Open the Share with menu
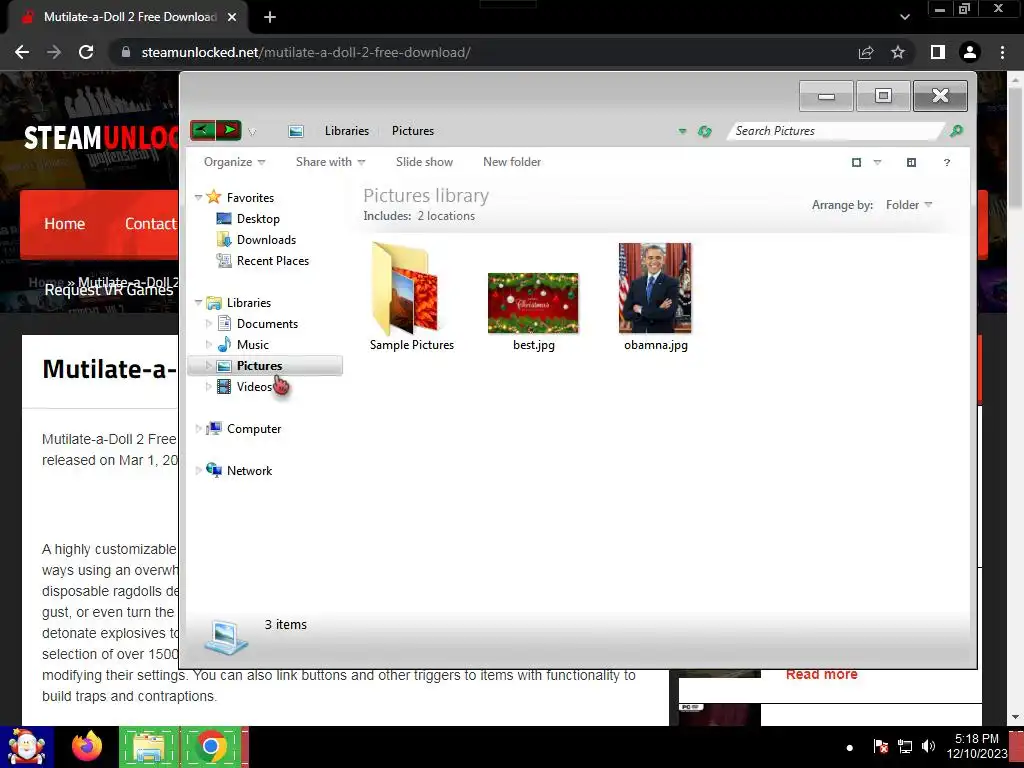This screenshot has height=768, width=1024. point(330,162)
